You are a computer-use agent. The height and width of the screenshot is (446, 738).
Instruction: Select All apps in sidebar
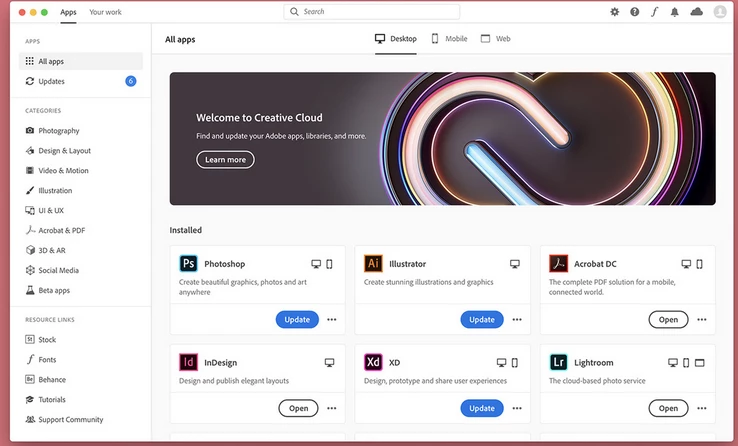coord(81,61)
